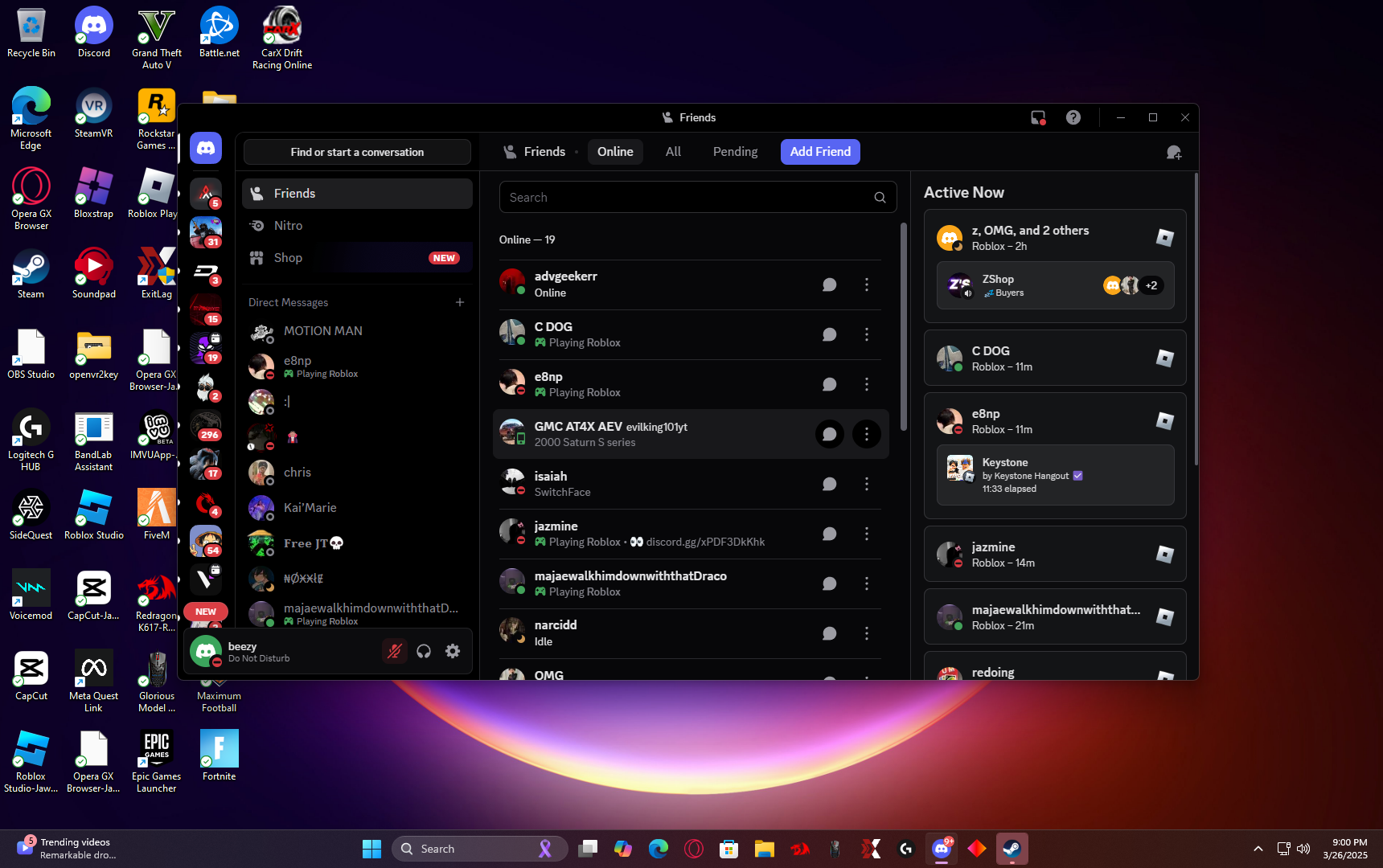The width and height of the screenshot is (1383, 868).
Task: Open Shop in the sidebar
Action: (x=357, y=258)
